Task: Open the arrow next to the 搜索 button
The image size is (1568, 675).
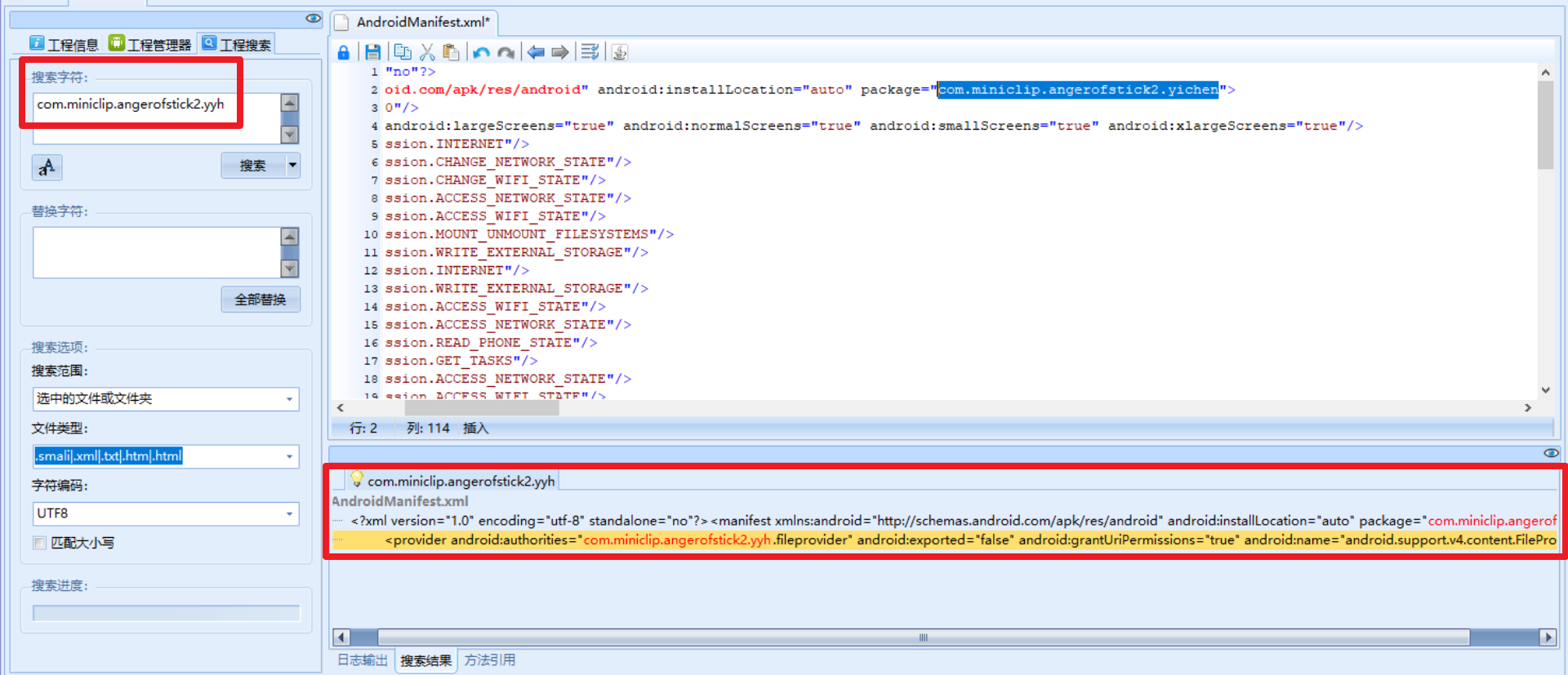Action: (292, 166)
